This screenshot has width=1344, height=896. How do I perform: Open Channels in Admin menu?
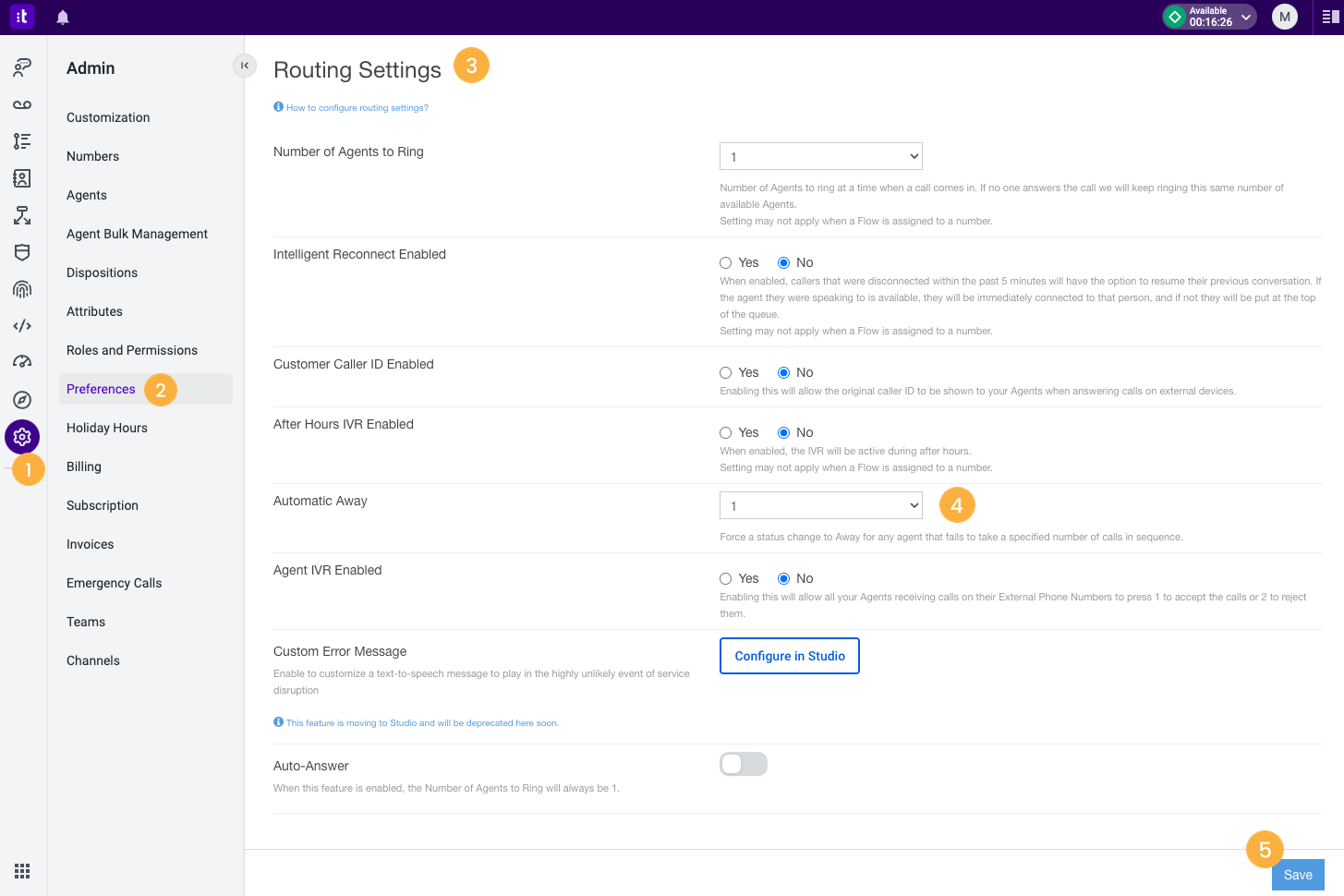click(93, 660)
